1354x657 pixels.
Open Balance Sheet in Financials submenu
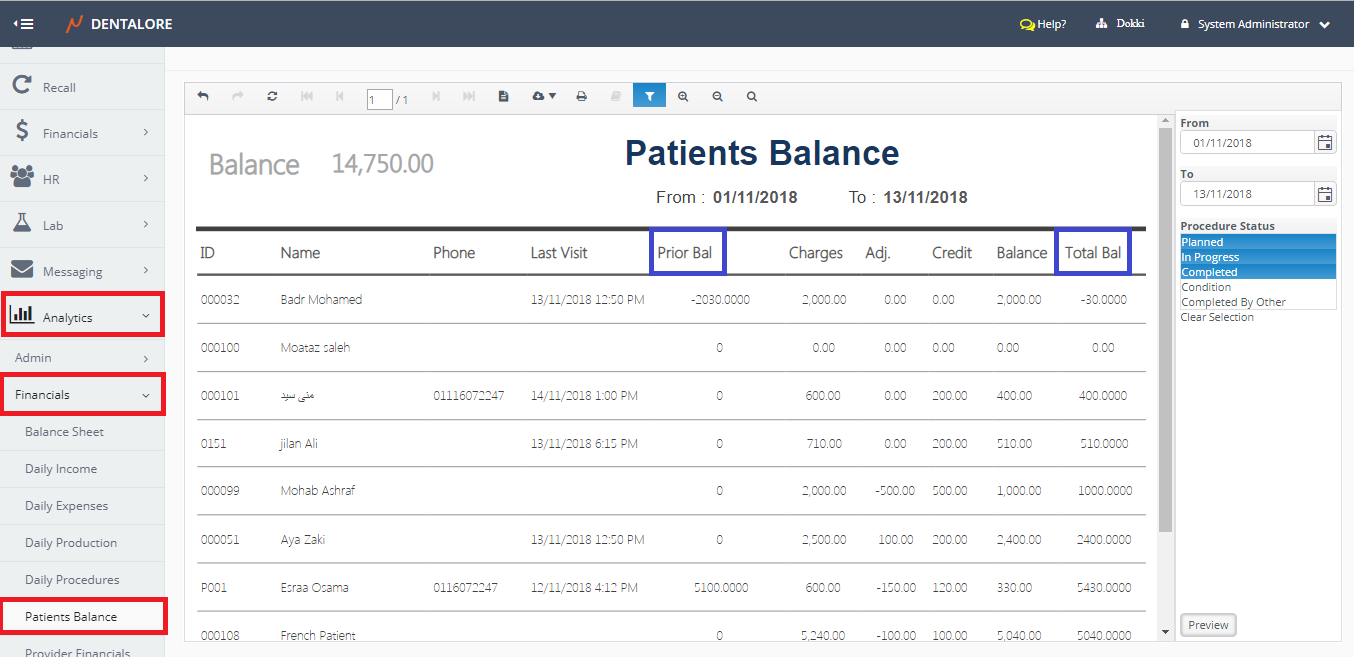[64, 432]
